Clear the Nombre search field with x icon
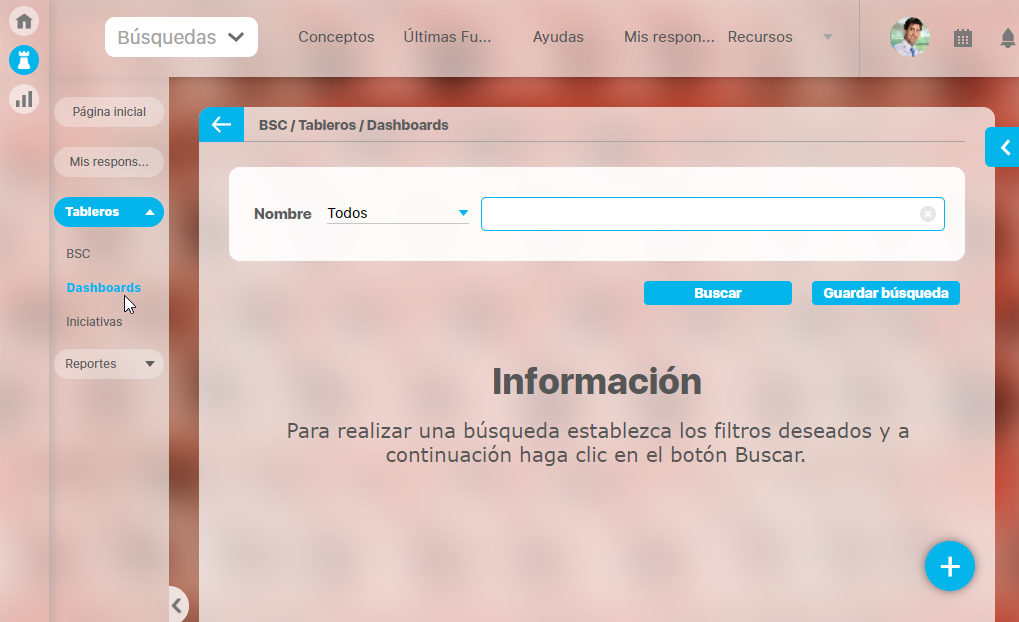1019x622 pixels. [x=927, y=214]
